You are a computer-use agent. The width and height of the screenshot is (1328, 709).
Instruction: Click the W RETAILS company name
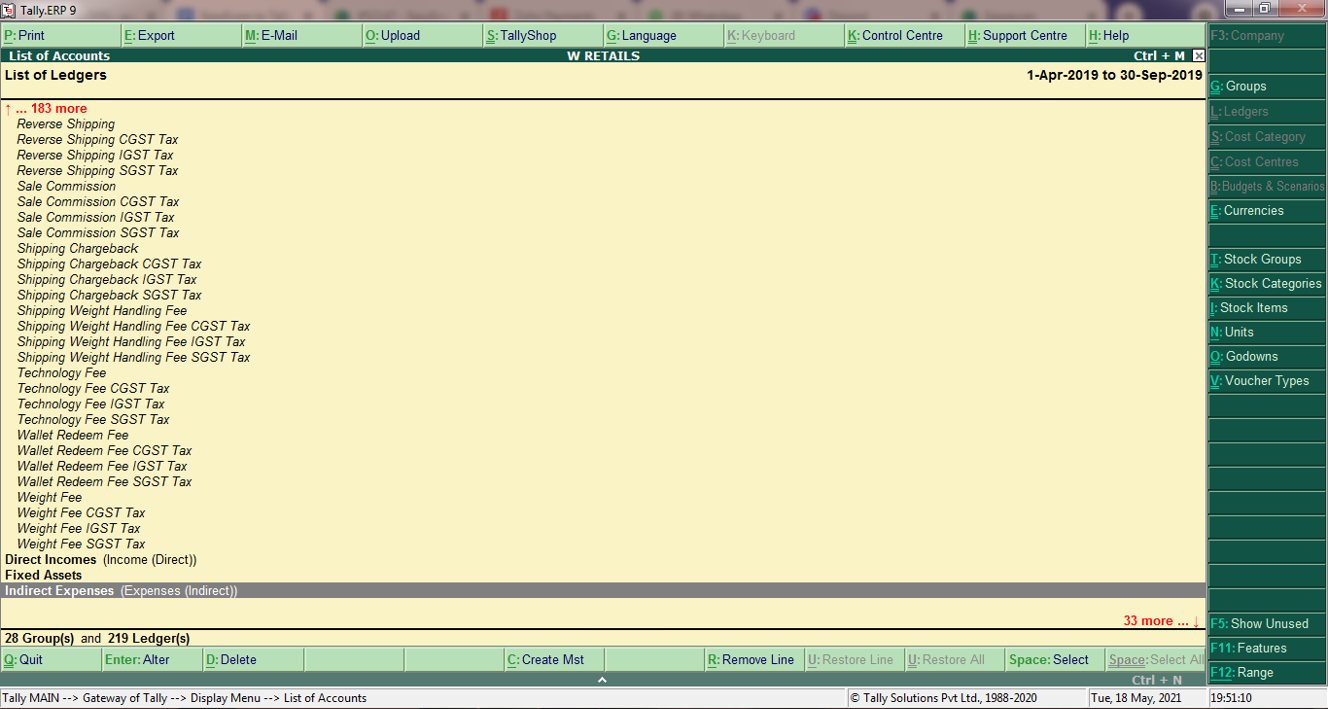tap(603, 56)
